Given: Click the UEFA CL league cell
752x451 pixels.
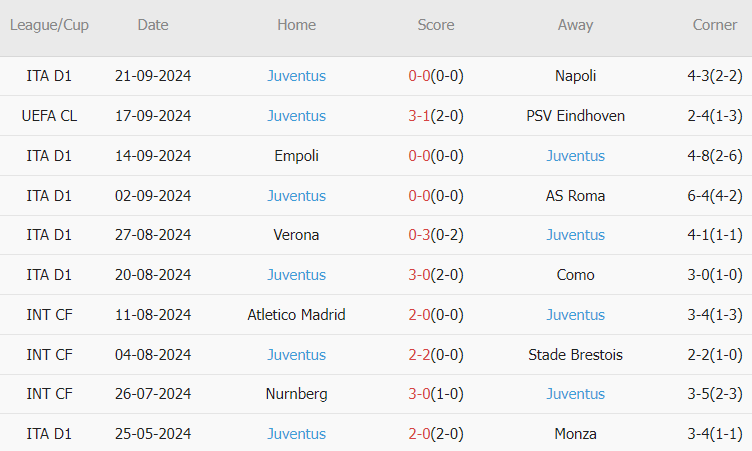Looking at the screenshot, I should point(49,116).
